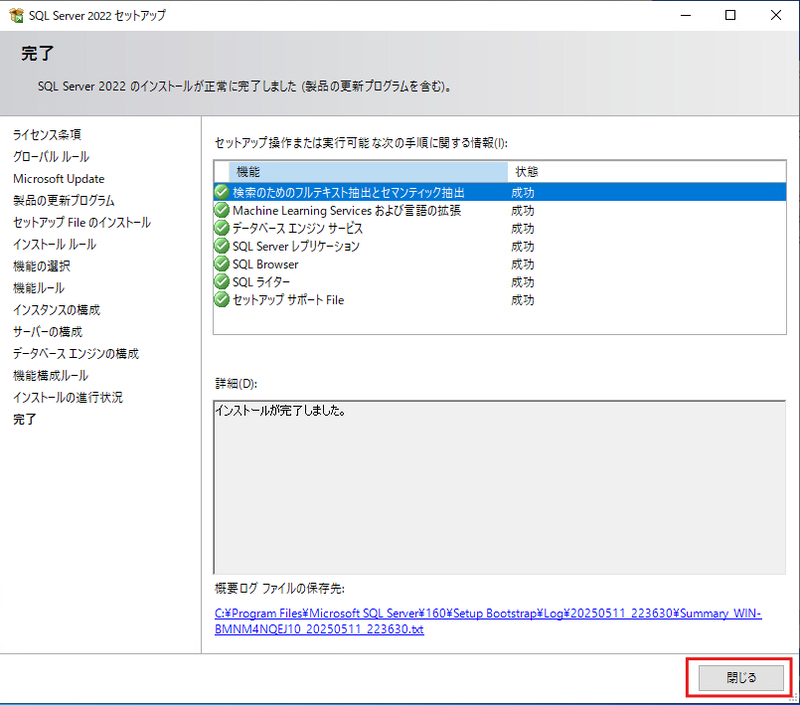Screen dimensions: 800x705
Task: Click the グローバル ルール step in sidebar
Action: [51, 157]
